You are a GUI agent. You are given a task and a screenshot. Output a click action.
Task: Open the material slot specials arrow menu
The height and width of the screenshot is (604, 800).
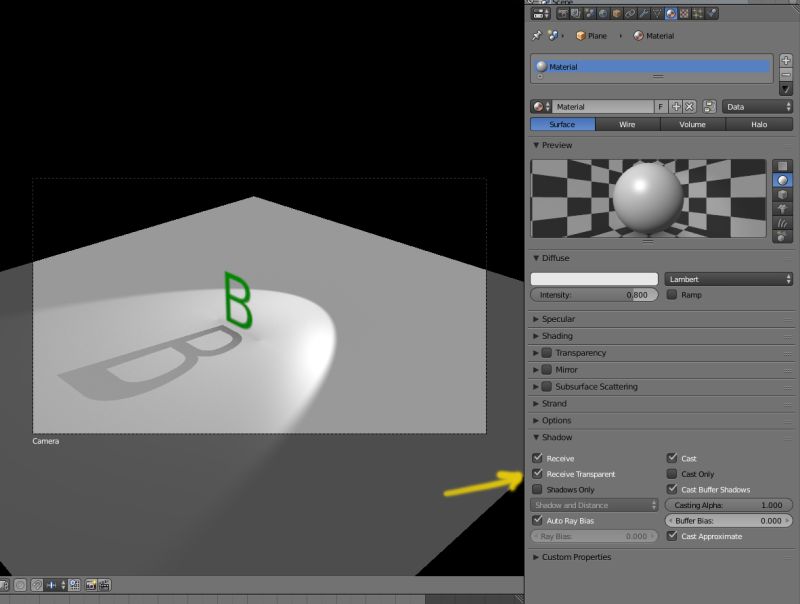click(x=786, y=89)
